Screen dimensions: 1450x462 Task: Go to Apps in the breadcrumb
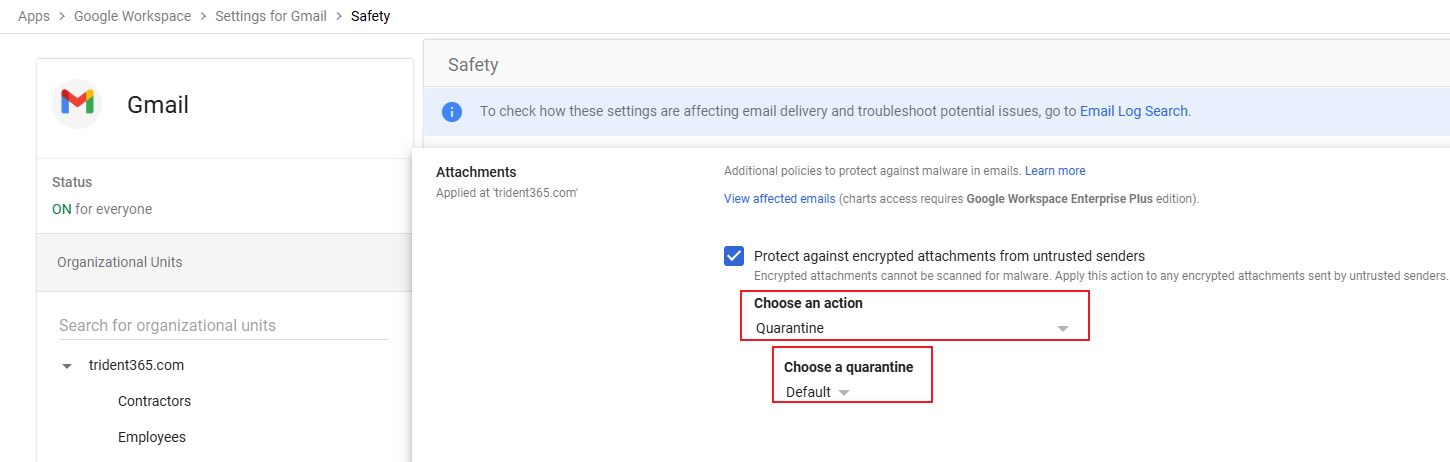pyautogui.click(x=34, y=16)
